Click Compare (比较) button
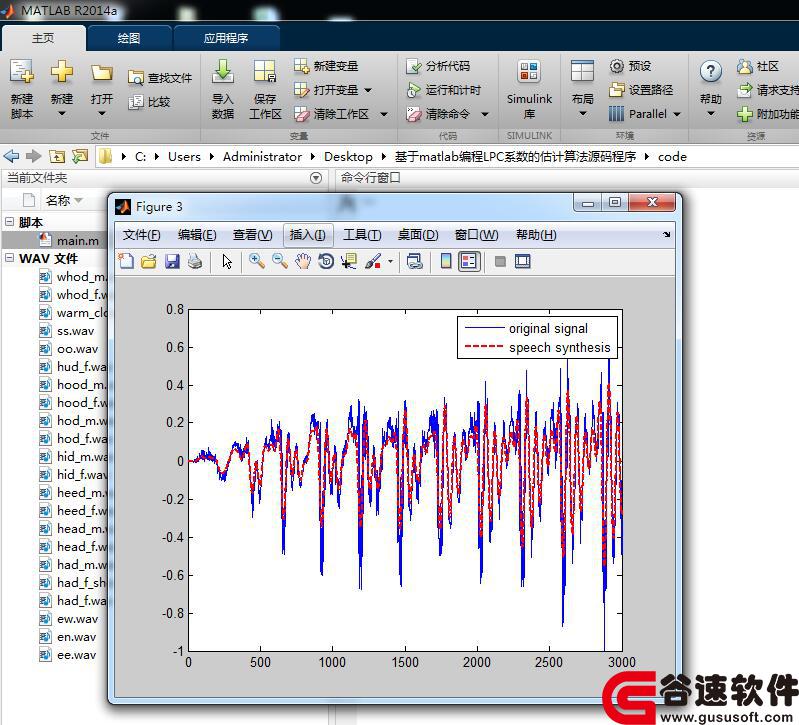 149,102
